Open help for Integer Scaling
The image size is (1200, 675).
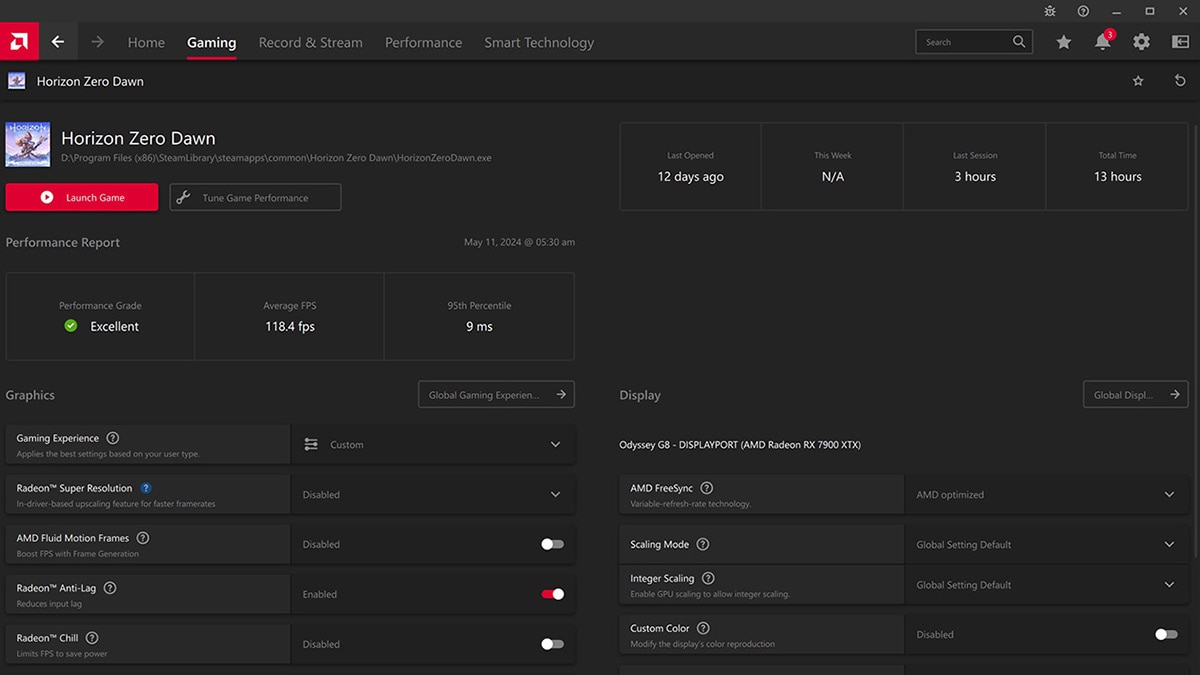(x=708, y=578)
